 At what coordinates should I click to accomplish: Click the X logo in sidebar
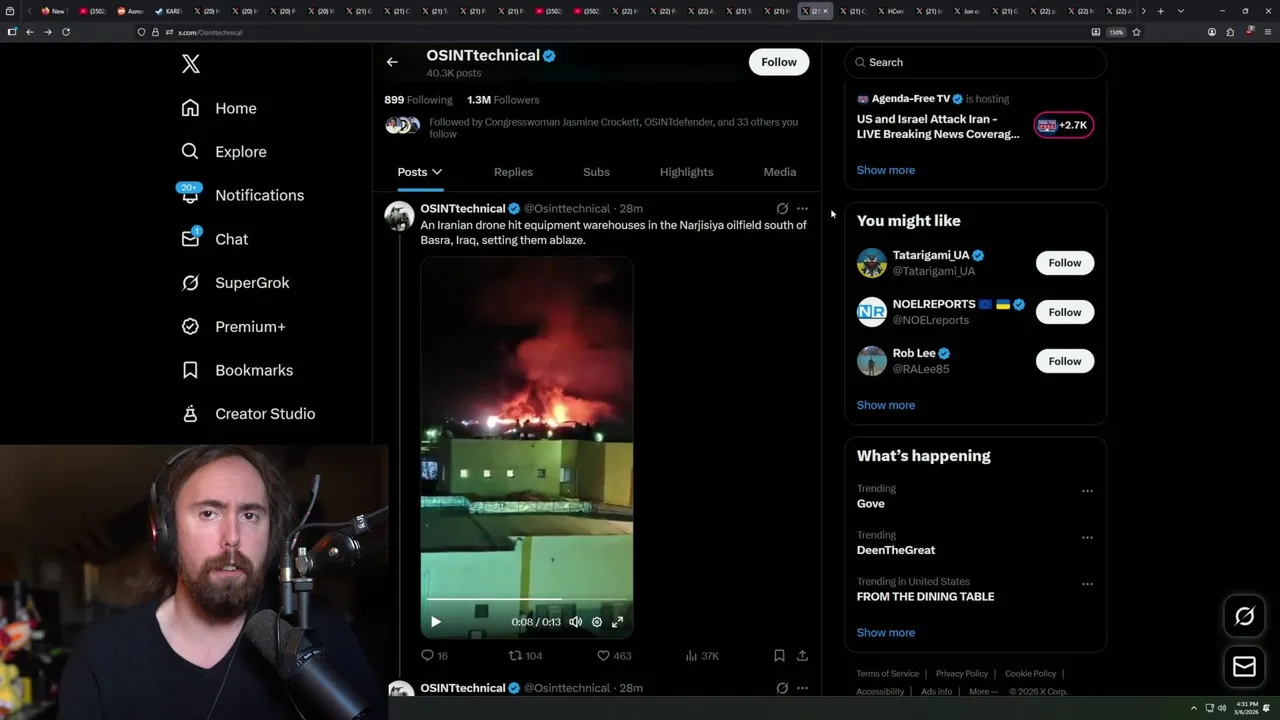191,64
